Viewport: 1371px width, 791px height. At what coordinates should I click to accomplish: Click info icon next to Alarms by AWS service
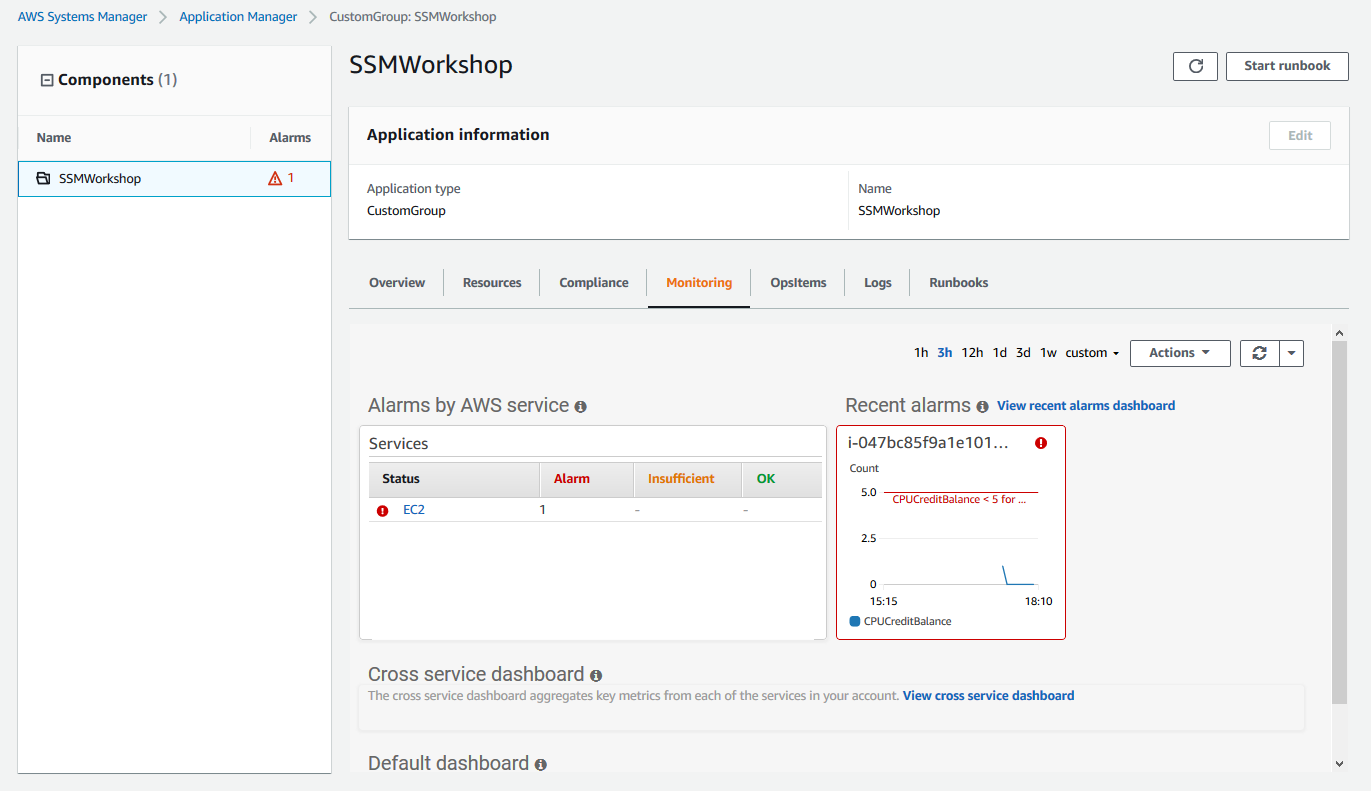pos(581,407)
